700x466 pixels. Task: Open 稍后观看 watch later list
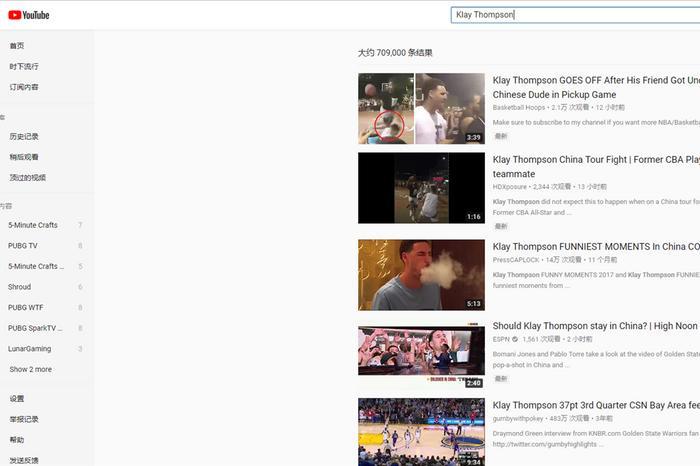click(x=24, y=157)
